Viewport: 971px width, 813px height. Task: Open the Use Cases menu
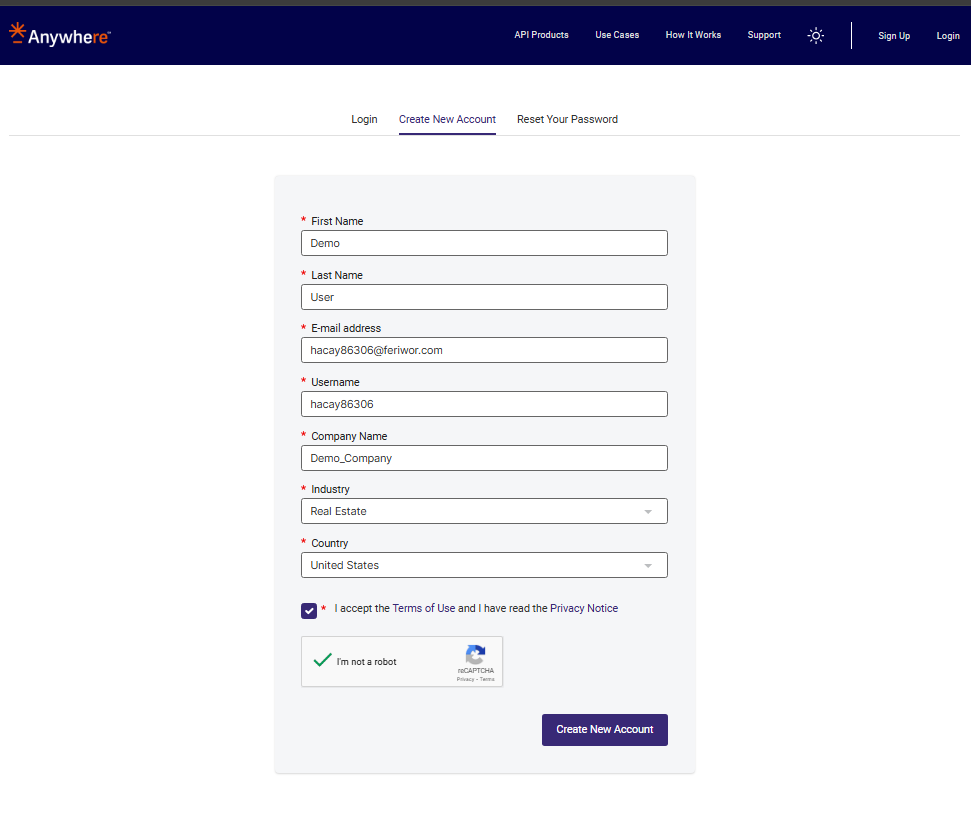pos(617,35)
